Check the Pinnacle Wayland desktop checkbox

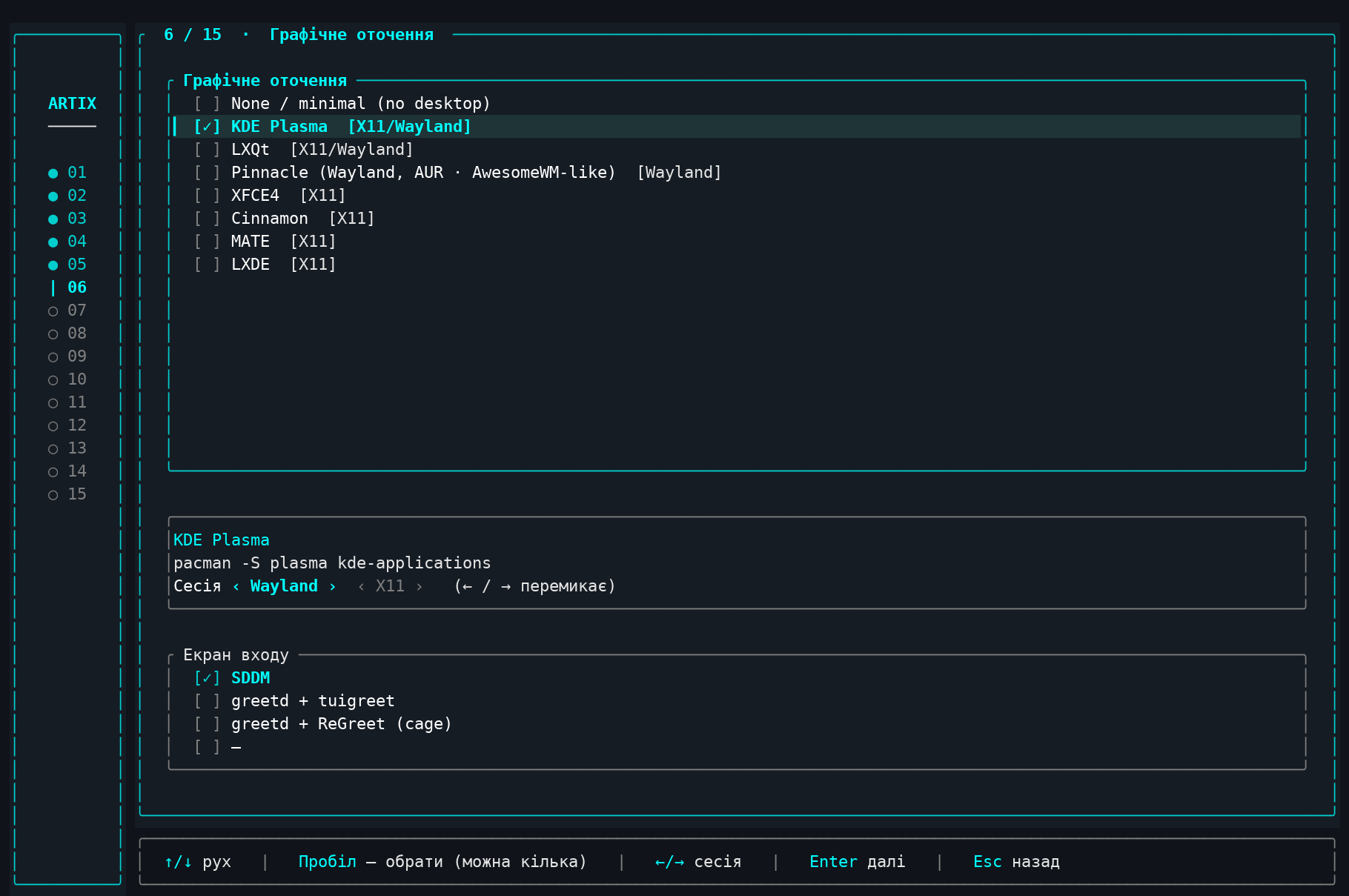coord(207,173)
